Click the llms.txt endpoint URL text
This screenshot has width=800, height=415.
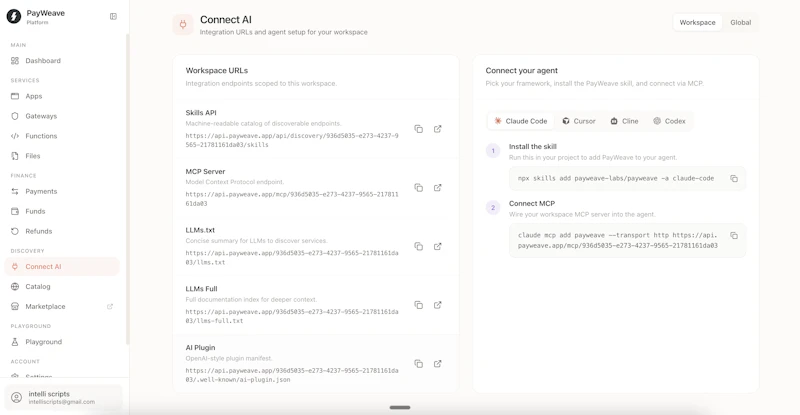(292, 258)
